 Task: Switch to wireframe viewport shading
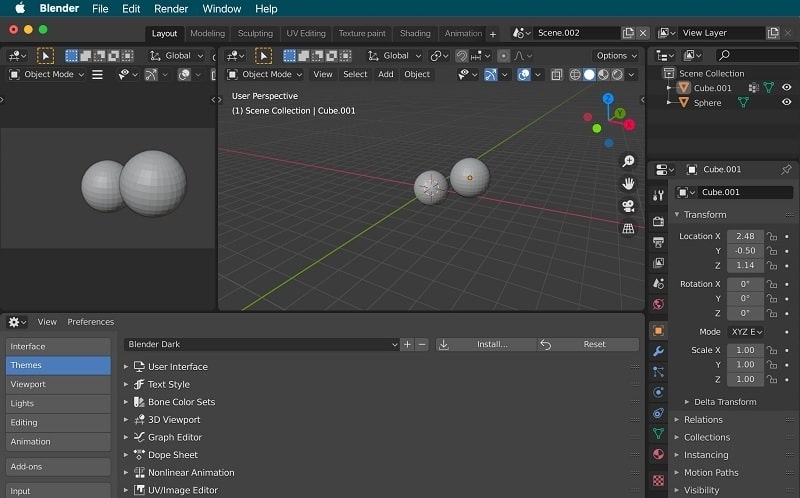click(575, 74)
